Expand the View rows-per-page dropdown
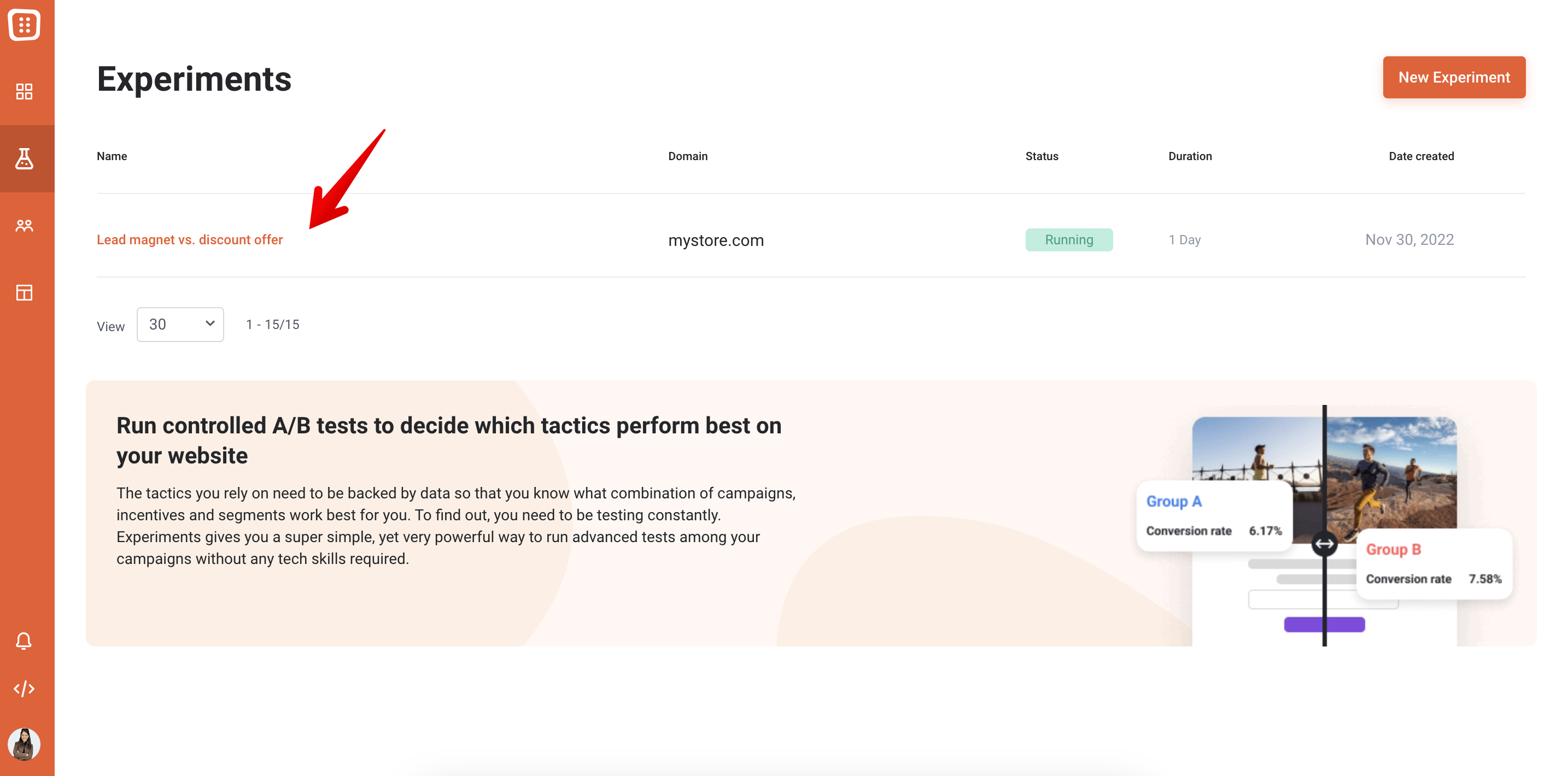The image size is (1568, 776). pos(180,325)
